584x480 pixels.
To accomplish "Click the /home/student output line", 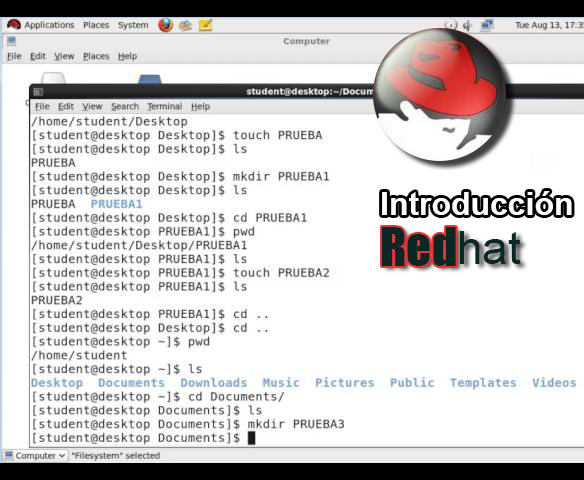I will pos(79,355).
